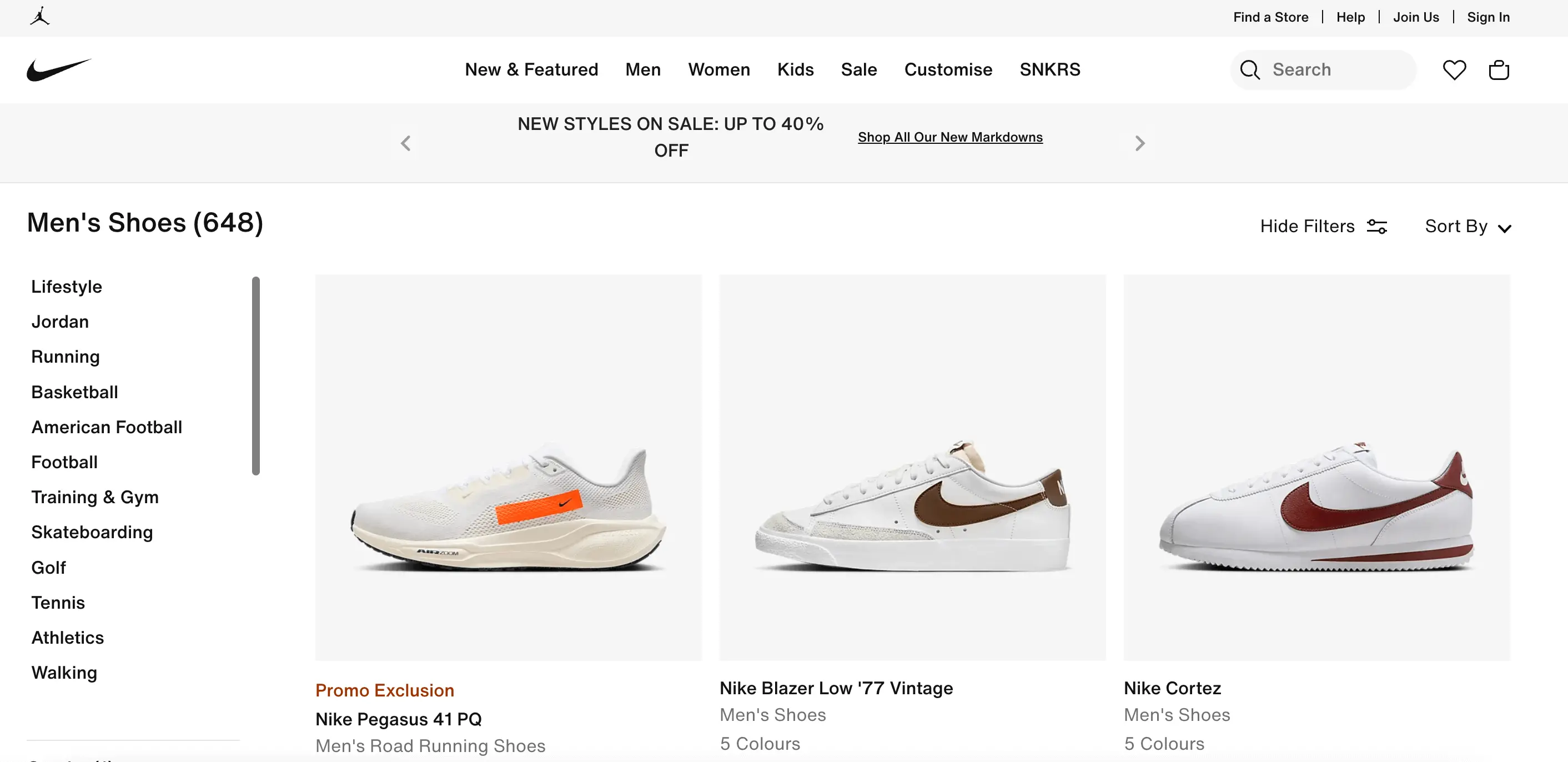Select the Running category filter
Viewport: 1568px width, 762px height.
[x=64, y=356]
